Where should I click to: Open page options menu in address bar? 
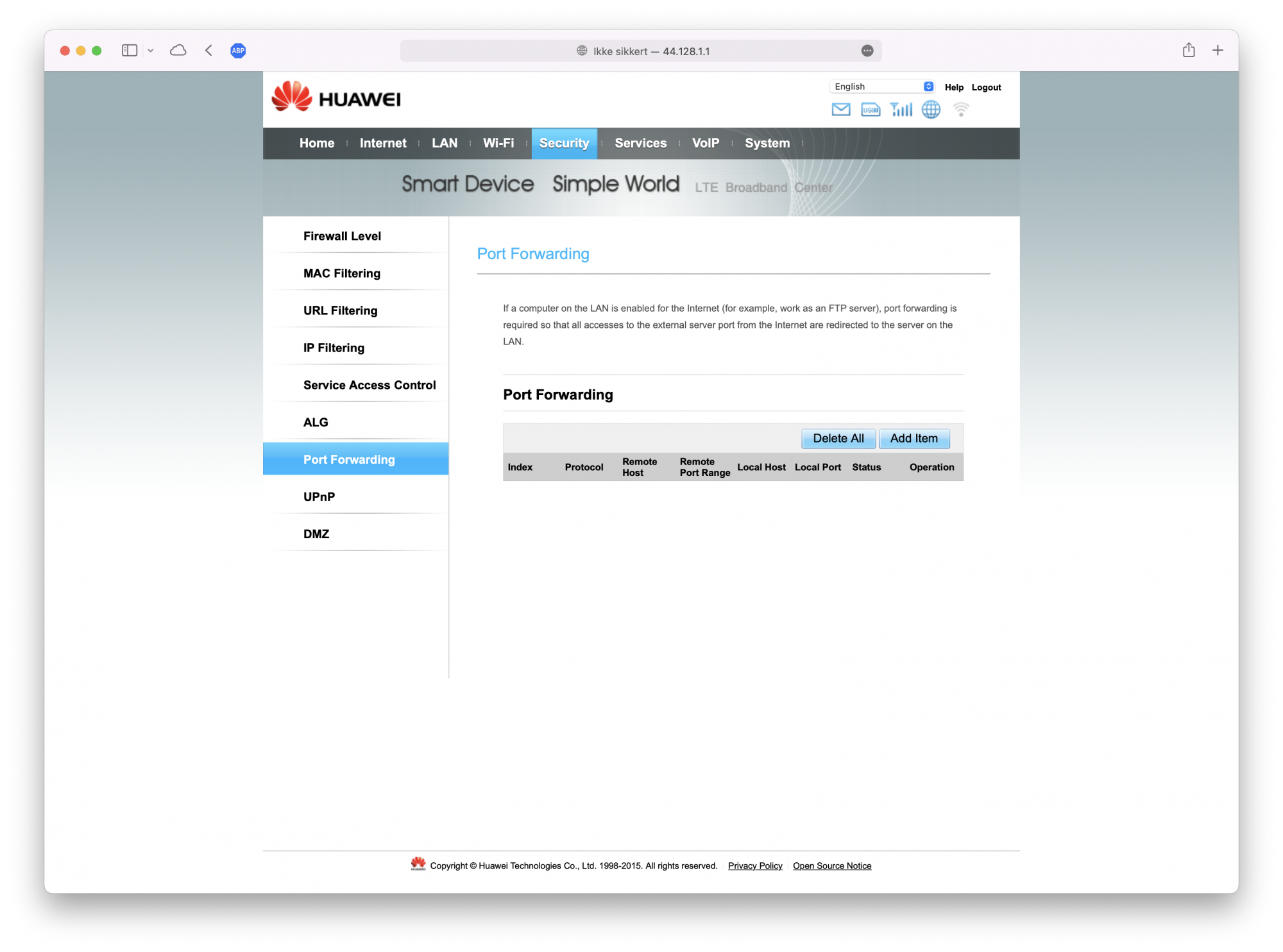pyautogui.click(x=867, y=51)
